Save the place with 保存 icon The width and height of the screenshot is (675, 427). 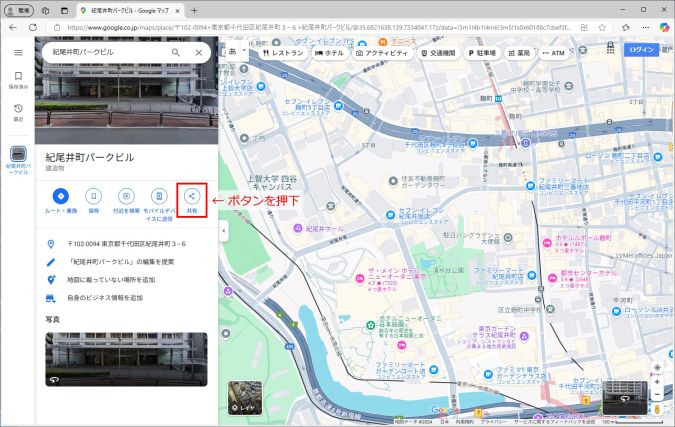click(93, 196)
